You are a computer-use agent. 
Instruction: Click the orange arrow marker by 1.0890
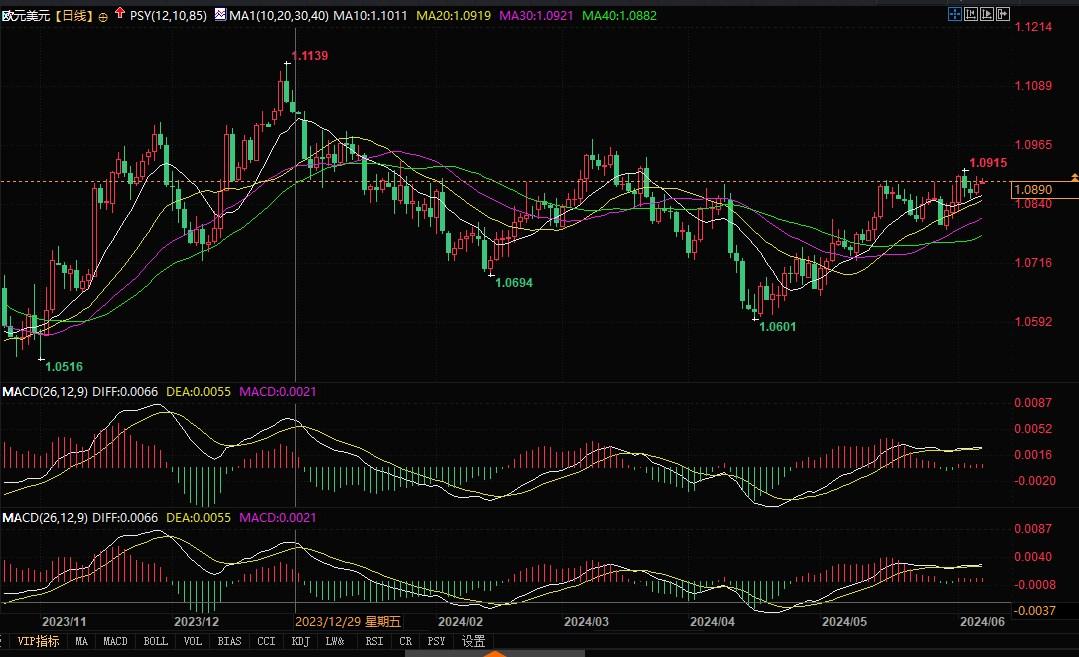(1074, 177)
